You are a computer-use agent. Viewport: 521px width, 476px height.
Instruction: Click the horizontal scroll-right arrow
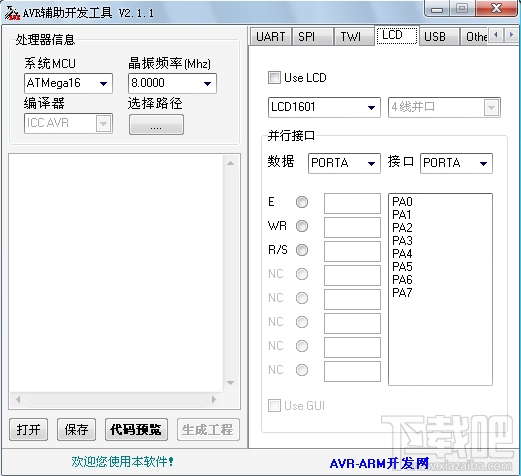pos(214,399)
